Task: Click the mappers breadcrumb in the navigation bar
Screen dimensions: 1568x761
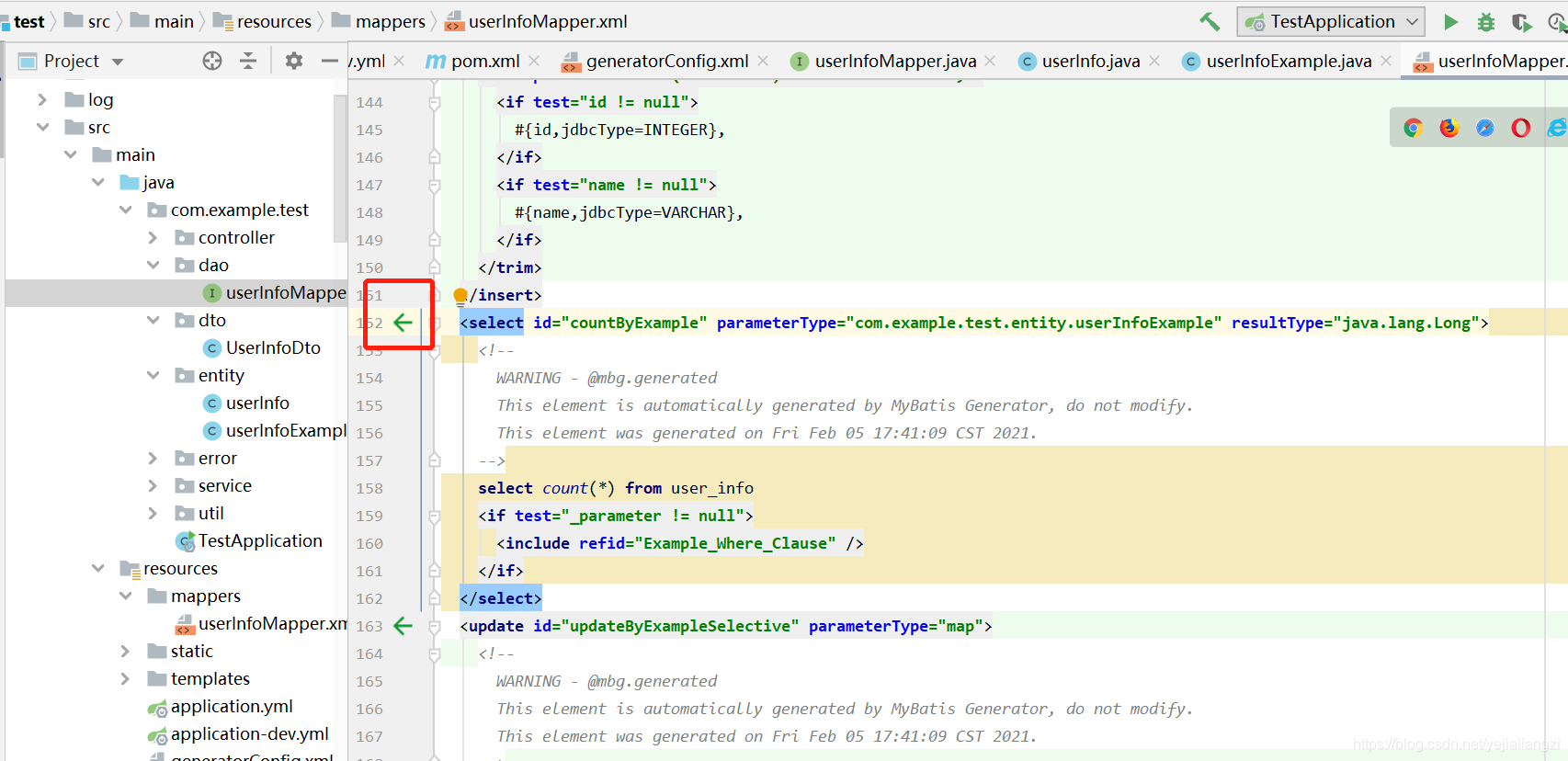Action: (x=390, y=21)
